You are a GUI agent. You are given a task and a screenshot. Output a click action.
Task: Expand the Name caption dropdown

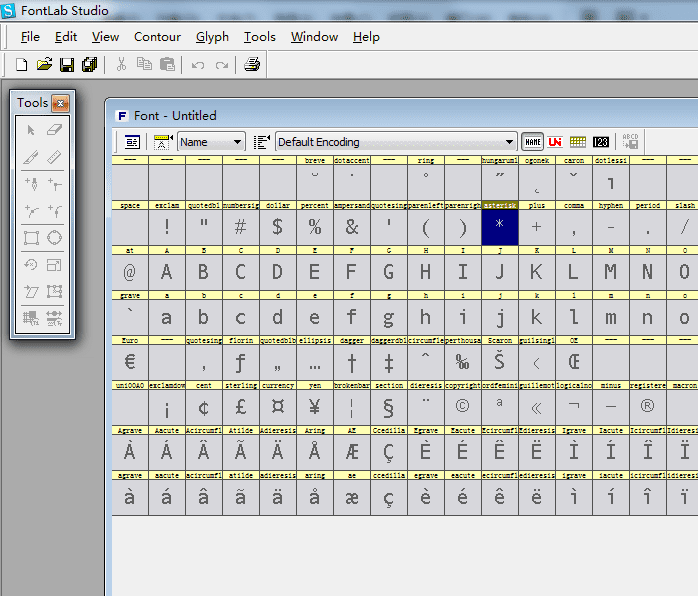point(237,142)
